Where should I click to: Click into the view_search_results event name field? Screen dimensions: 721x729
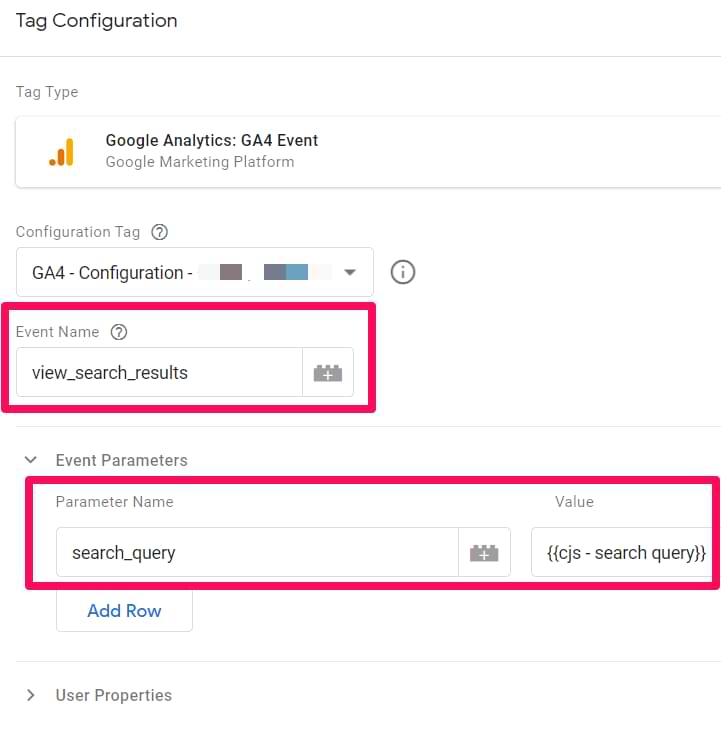click(160, 373)
